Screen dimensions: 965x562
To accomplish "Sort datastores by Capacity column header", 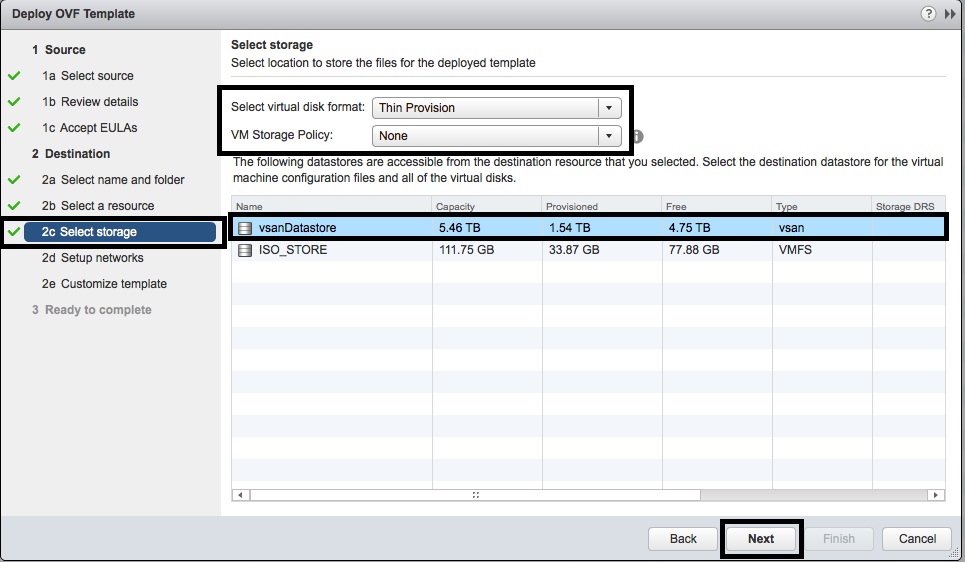I will point(486,207).
